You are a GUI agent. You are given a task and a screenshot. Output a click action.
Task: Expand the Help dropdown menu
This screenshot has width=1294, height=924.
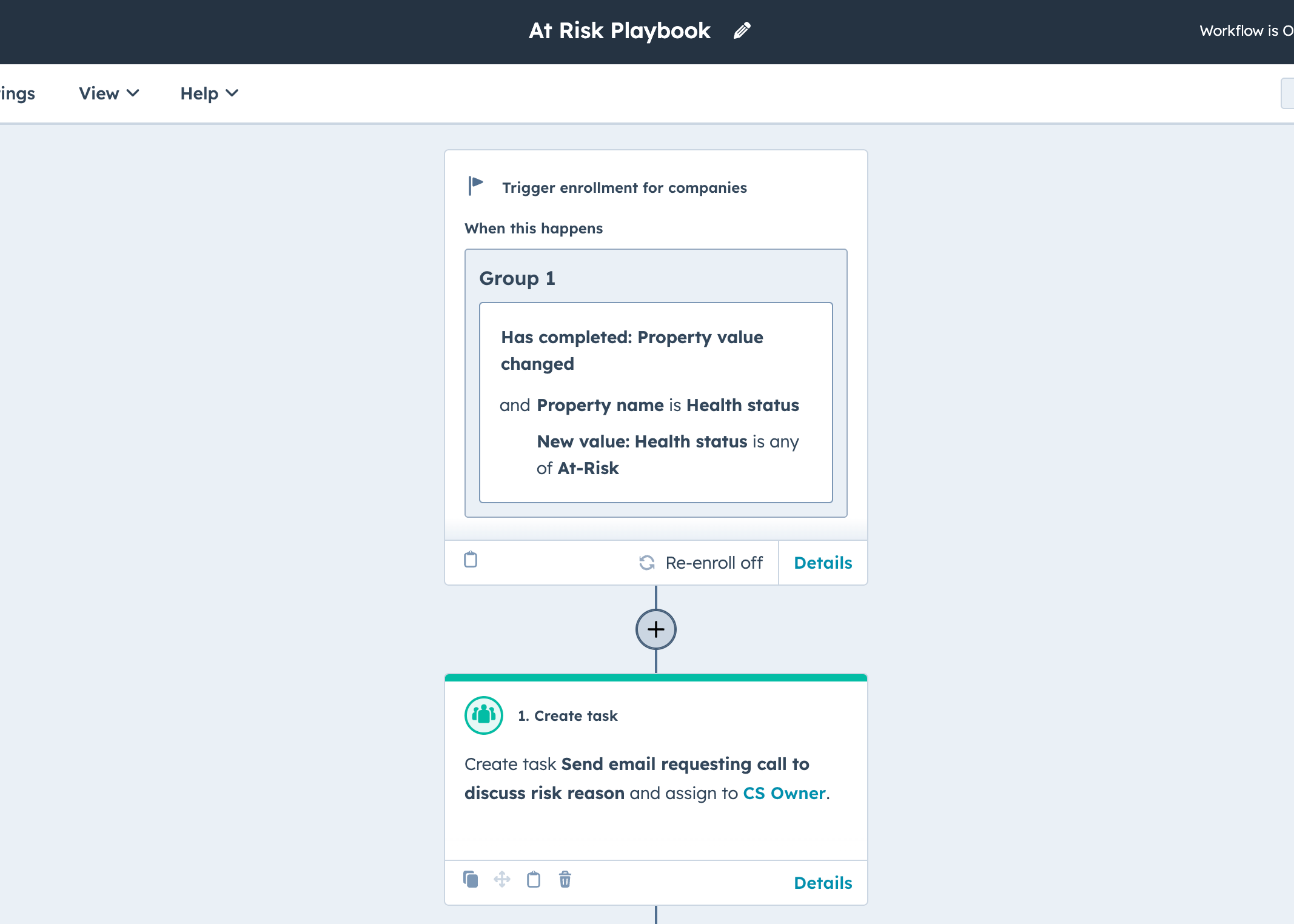[209, 93]
